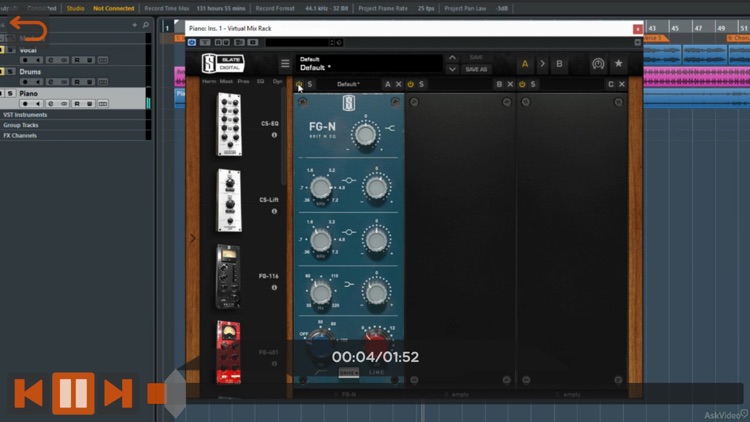Screen dimensions: 750x422
Task: Click the knob icon beside the star
Action: point(598,64)
